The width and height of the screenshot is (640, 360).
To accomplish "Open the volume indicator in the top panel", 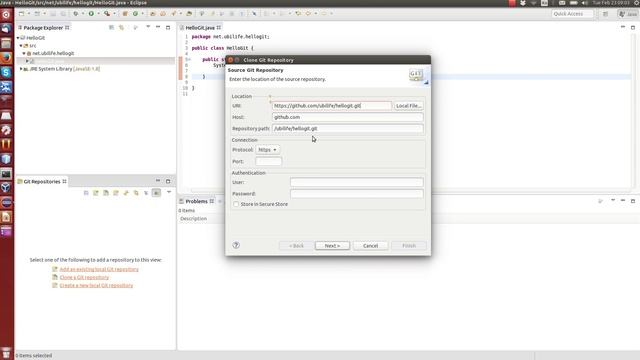I will [585, 3].
